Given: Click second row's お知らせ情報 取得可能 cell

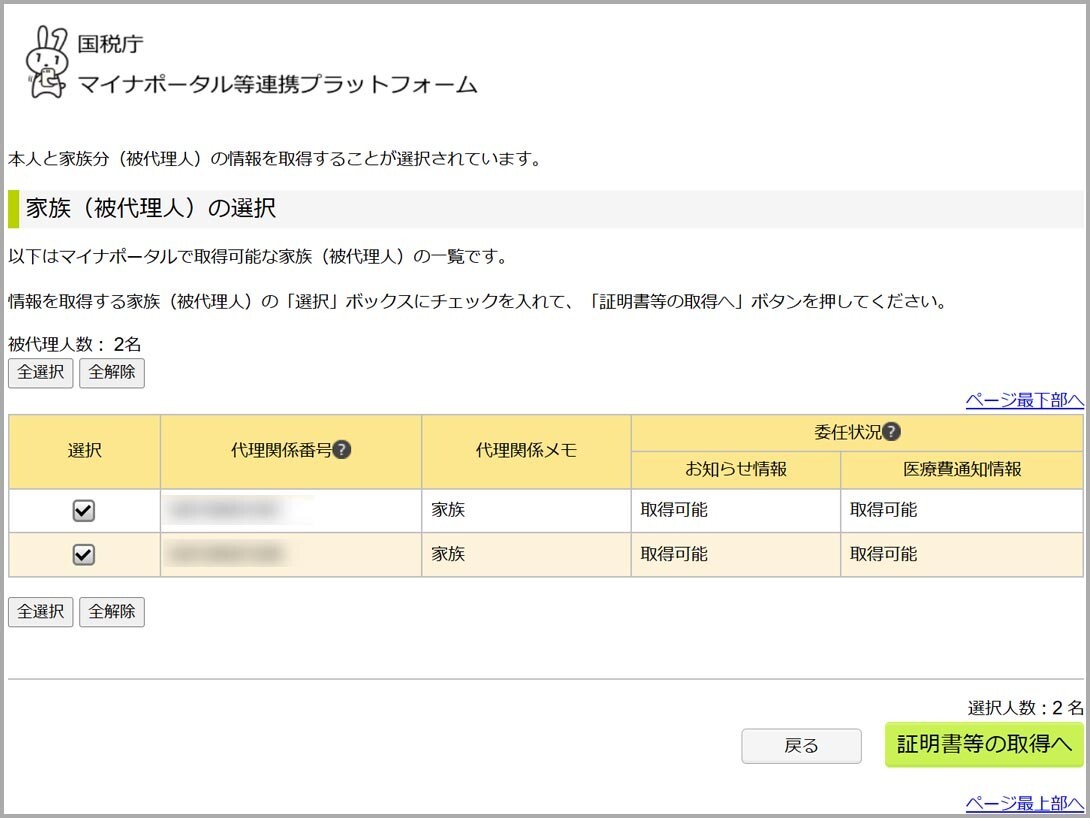Looking at the screenshot, I should click(735, 555).
